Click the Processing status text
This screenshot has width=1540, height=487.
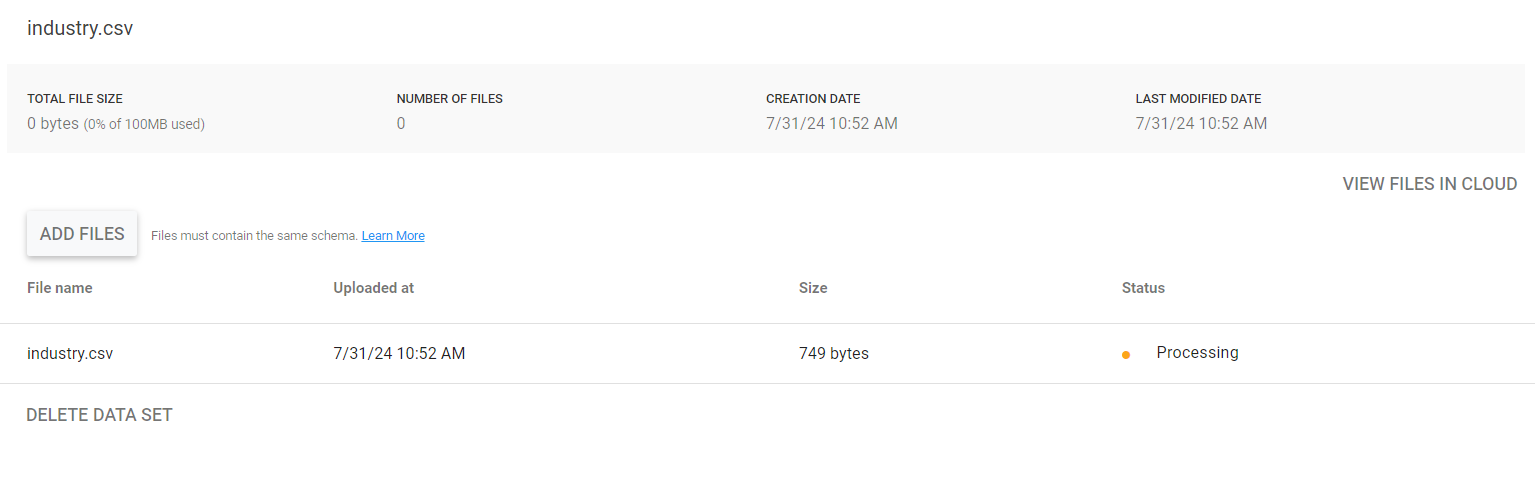pyautogui.click(x=1198, y=353)
